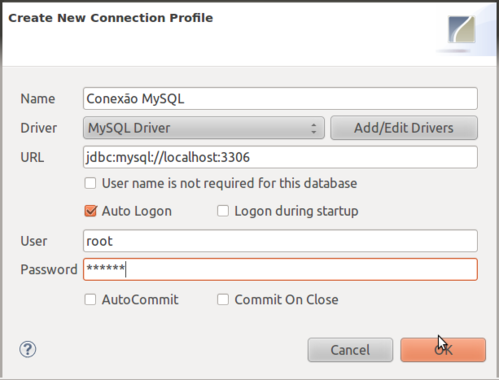Click the Driver label text

tap(39, 128)
